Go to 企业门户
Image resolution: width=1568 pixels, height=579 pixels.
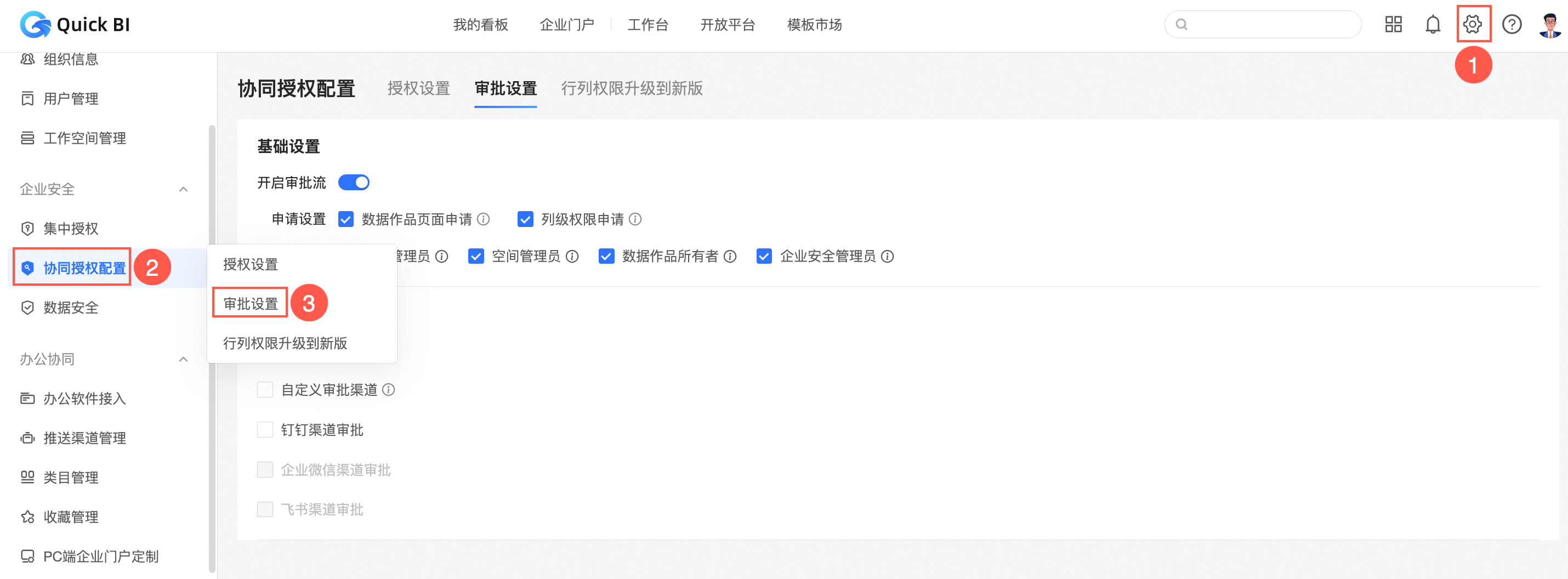coord(567,24)
